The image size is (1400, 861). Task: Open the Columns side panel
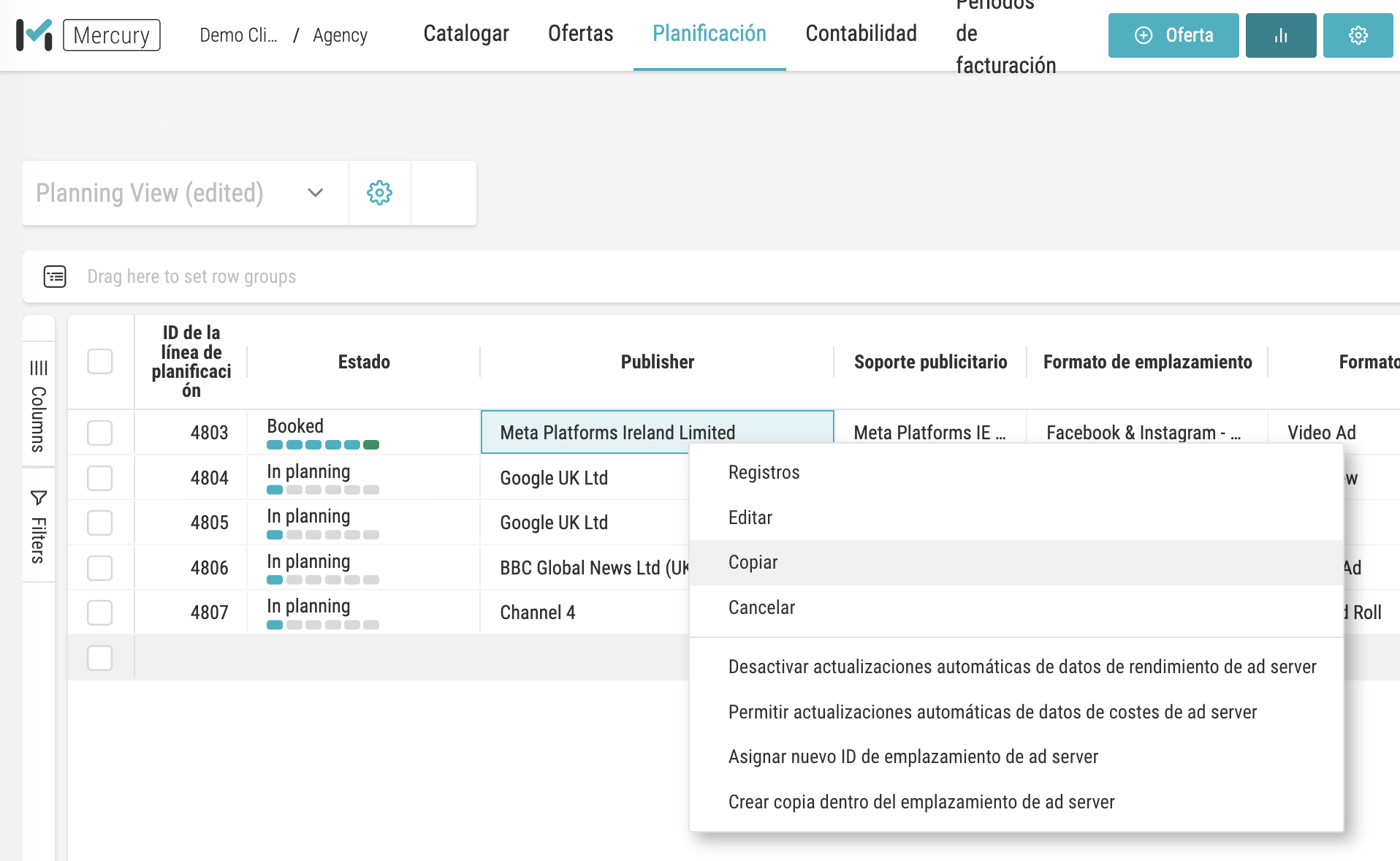click(39, 405)
